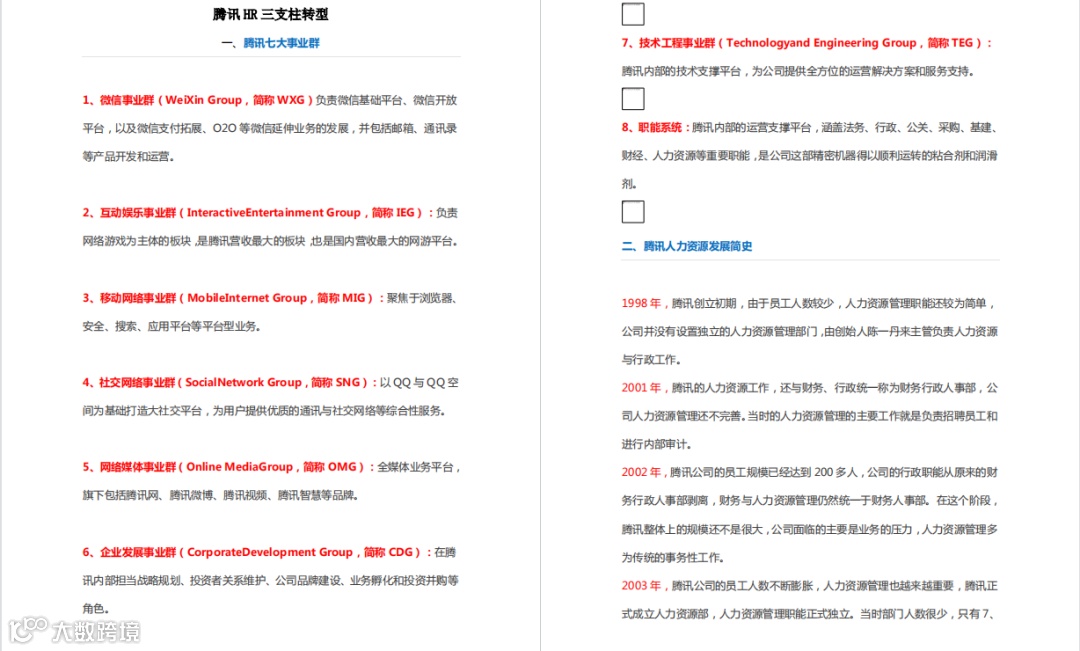Click the line "为传统的事务性工作。"
This screenshot has height=651, width=1080.
(673, 557)
